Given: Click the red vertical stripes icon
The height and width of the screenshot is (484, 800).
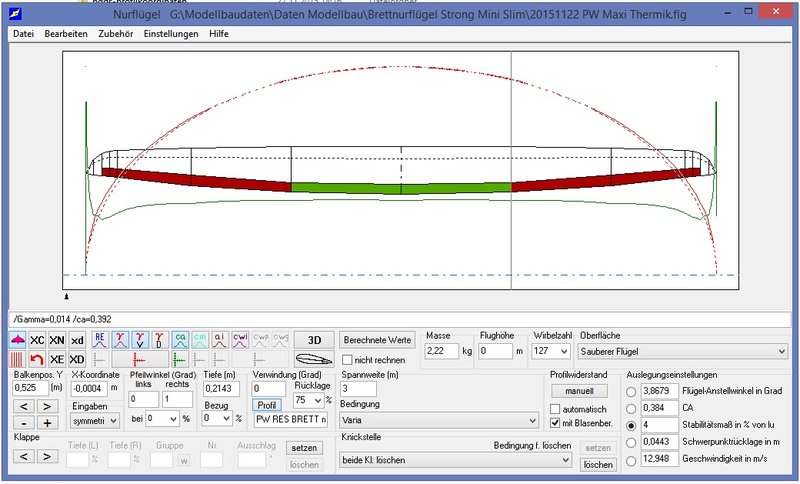Looking at the screenshot, I should pyautogui.click(x=18, y=359).
